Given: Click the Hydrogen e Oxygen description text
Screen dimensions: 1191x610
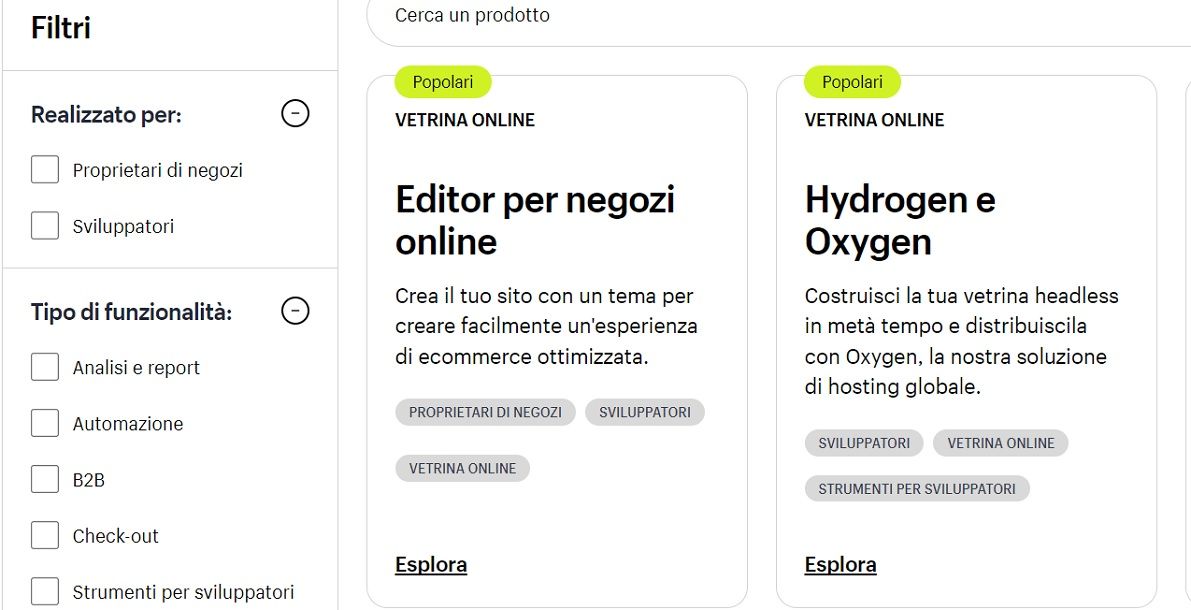Looking at the screenshot, I should [x=962, y=341].
